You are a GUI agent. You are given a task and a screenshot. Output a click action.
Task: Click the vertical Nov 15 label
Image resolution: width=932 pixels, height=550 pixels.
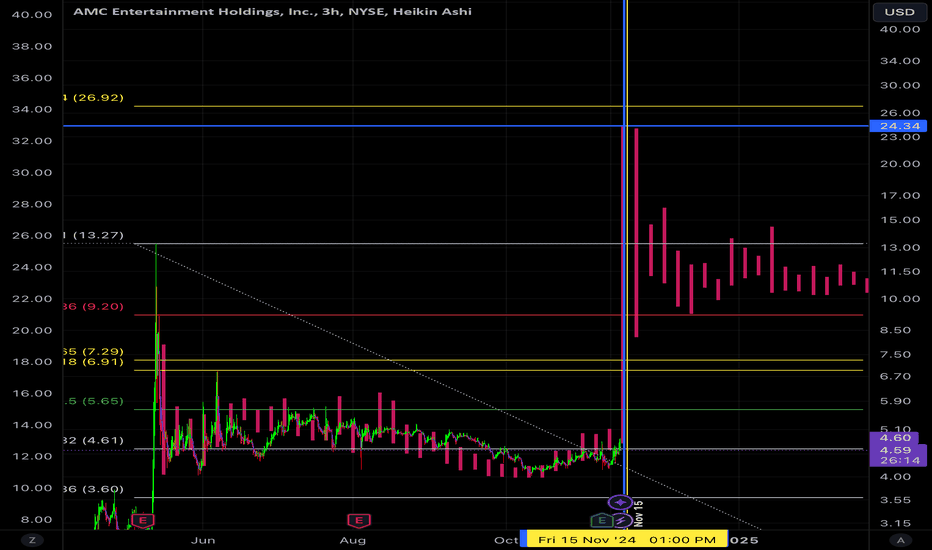(639, 513)
